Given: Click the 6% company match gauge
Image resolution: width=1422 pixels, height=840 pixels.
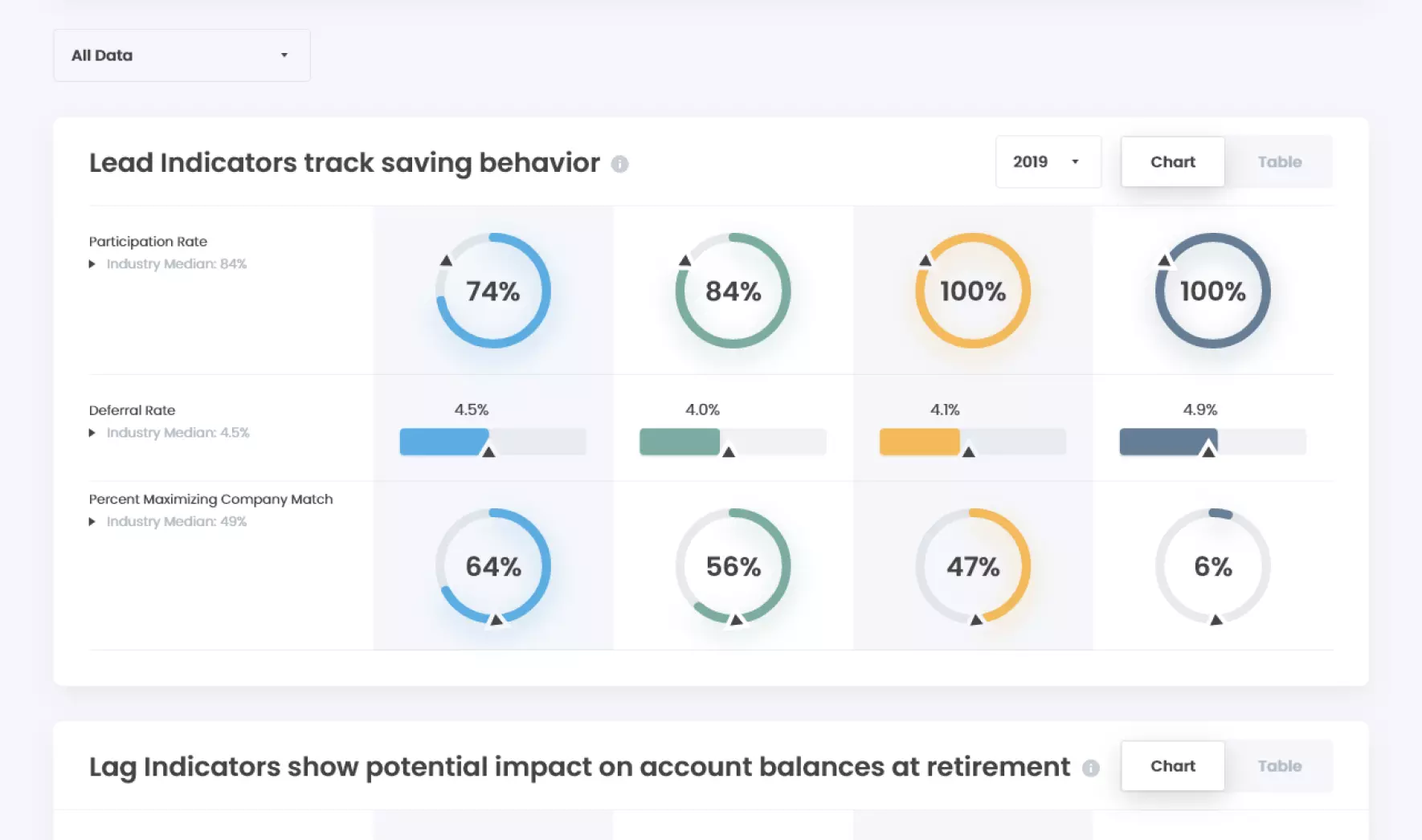Looking at the screenshot, I should pos(1213,566).
